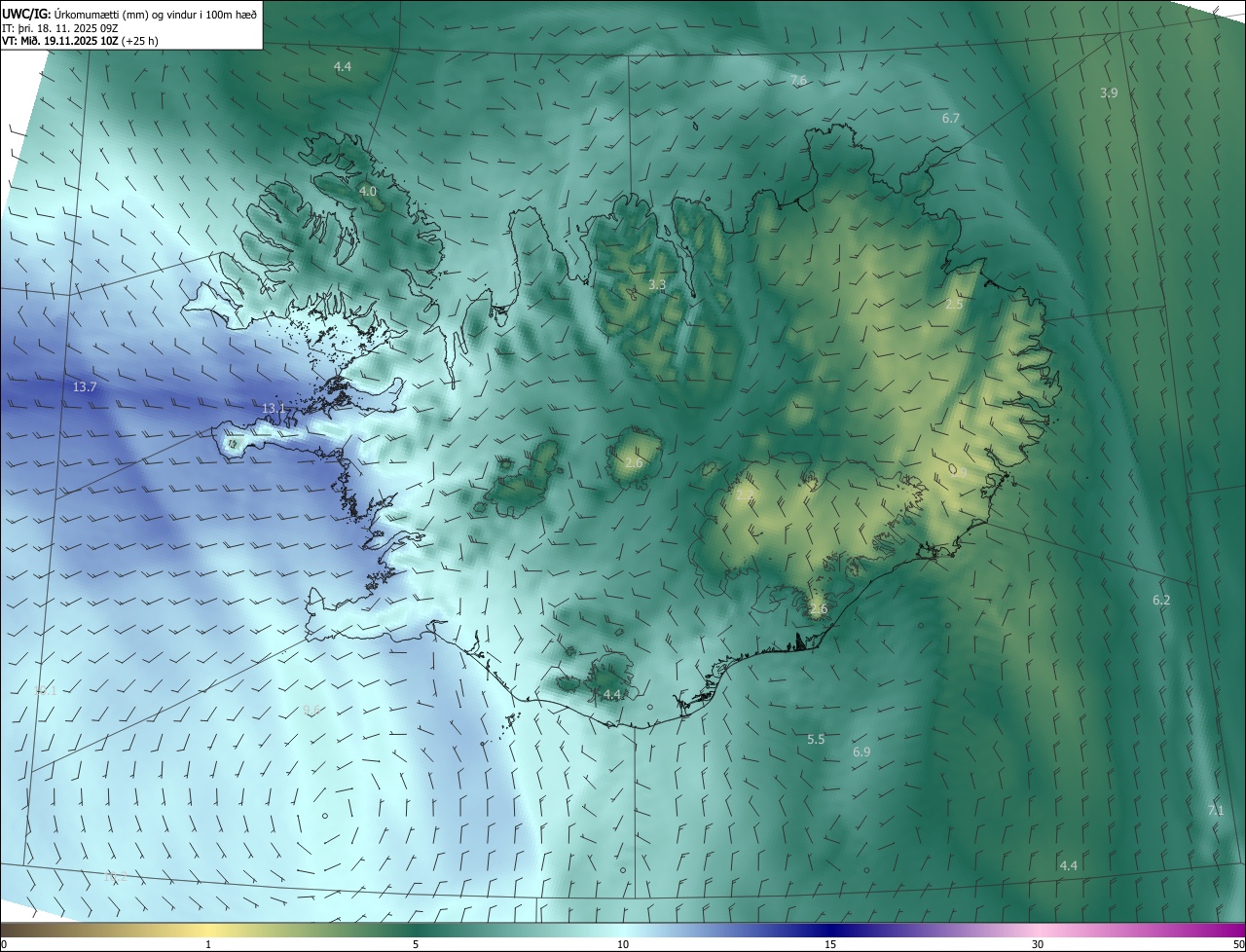Select the 5.5 value south of the coast
Image resolution: width=1246 pixels, height=952 pixels.
coord(816,740)
